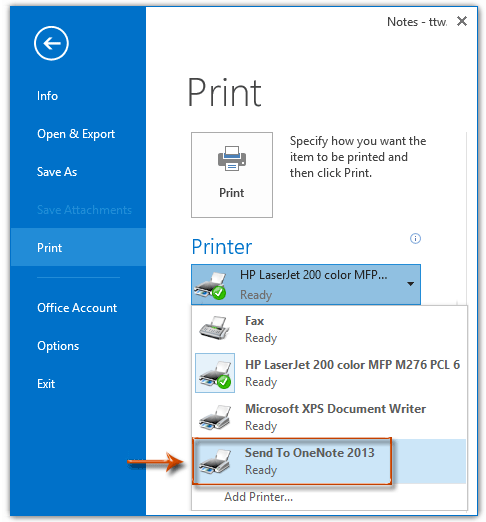Click the Fax machine icon

click(214, 328)
